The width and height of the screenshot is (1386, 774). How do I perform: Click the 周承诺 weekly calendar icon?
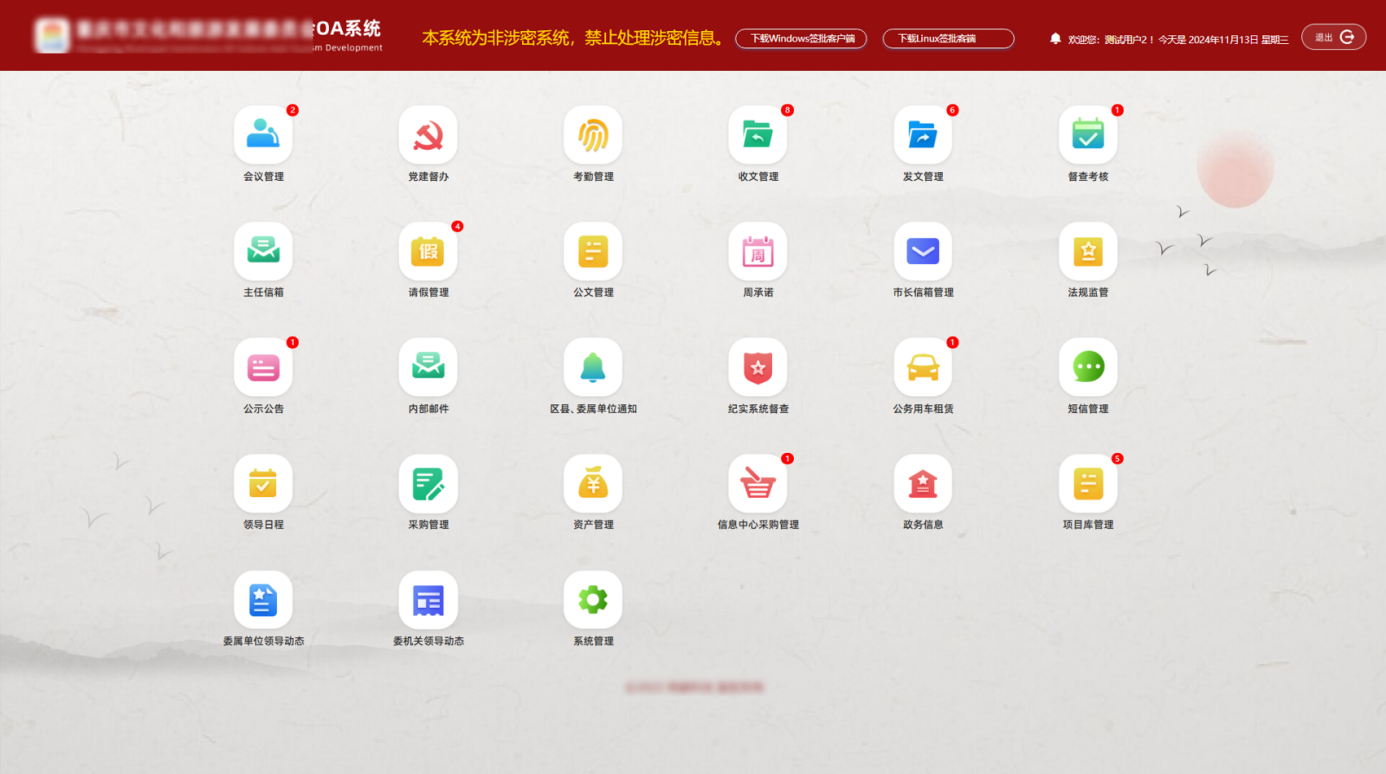point(758,251)
